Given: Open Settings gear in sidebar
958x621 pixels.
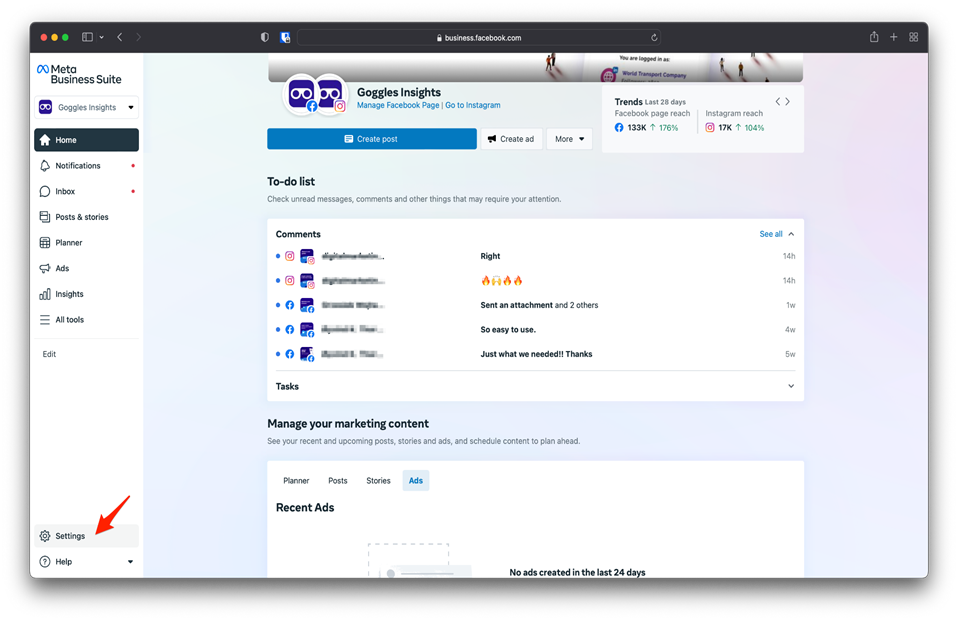Looking at the screenshot, I should coord(45,536).
